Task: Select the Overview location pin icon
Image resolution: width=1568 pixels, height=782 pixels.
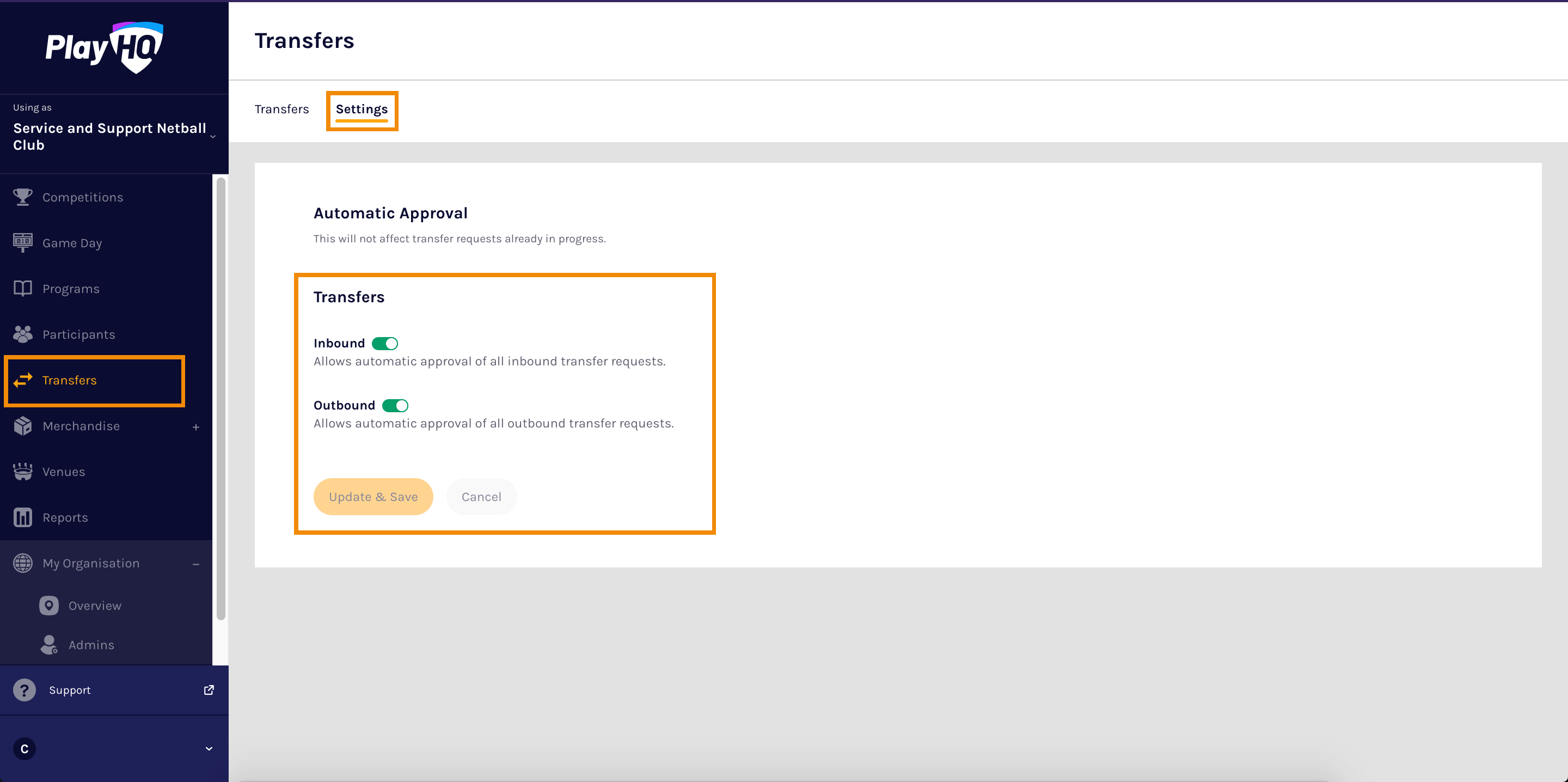Action: 48,606
